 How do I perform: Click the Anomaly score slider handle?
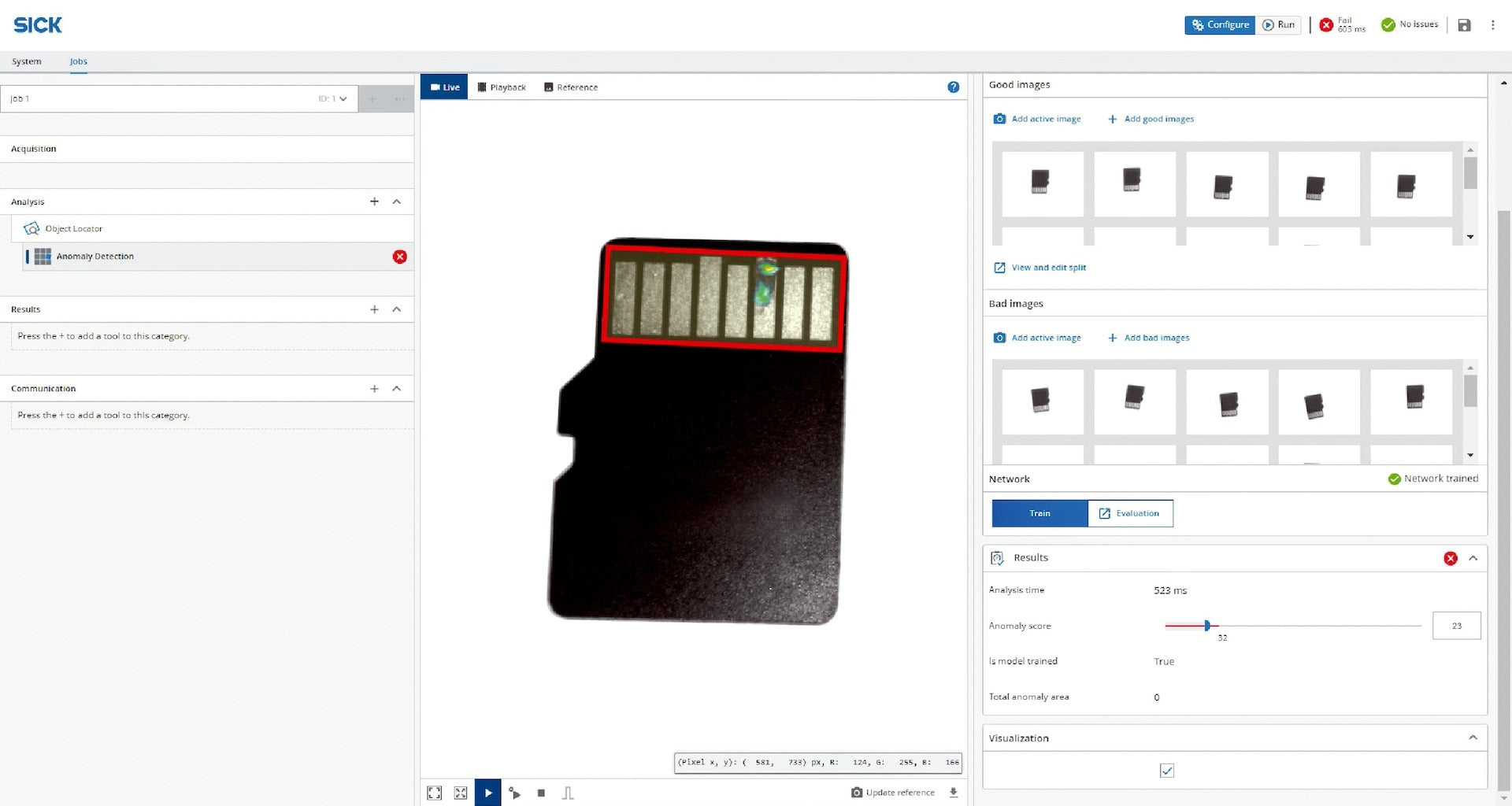pos(1206,626)
